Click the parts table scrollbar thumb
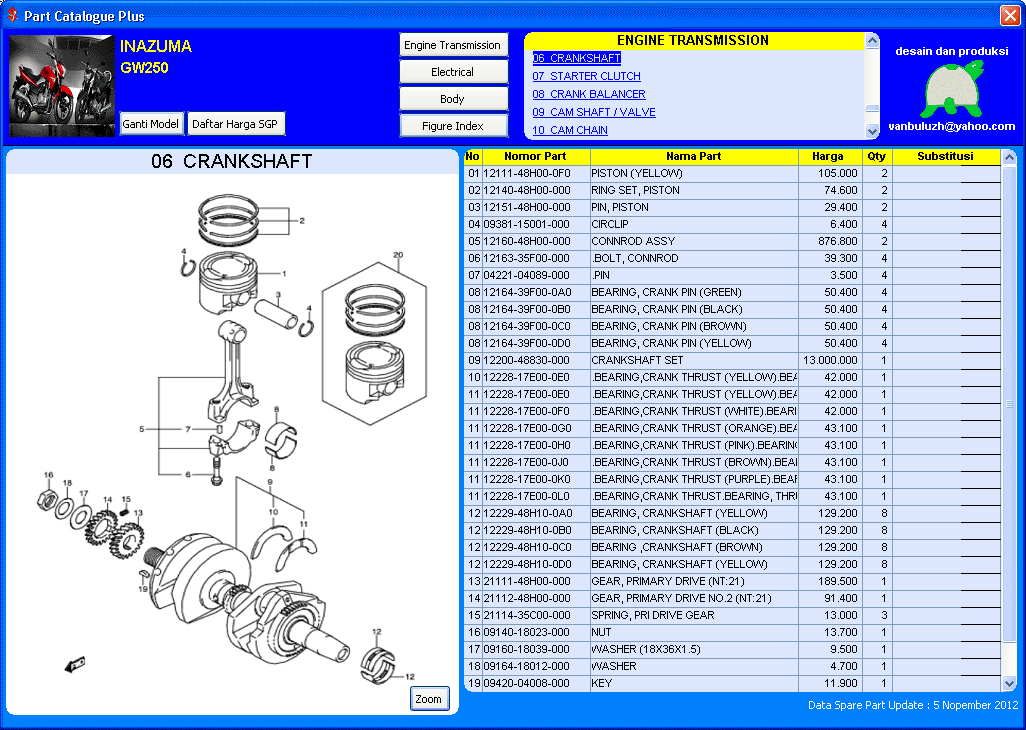The image size is (1026, 730). pyautogui.click(x=1009, y=403)
